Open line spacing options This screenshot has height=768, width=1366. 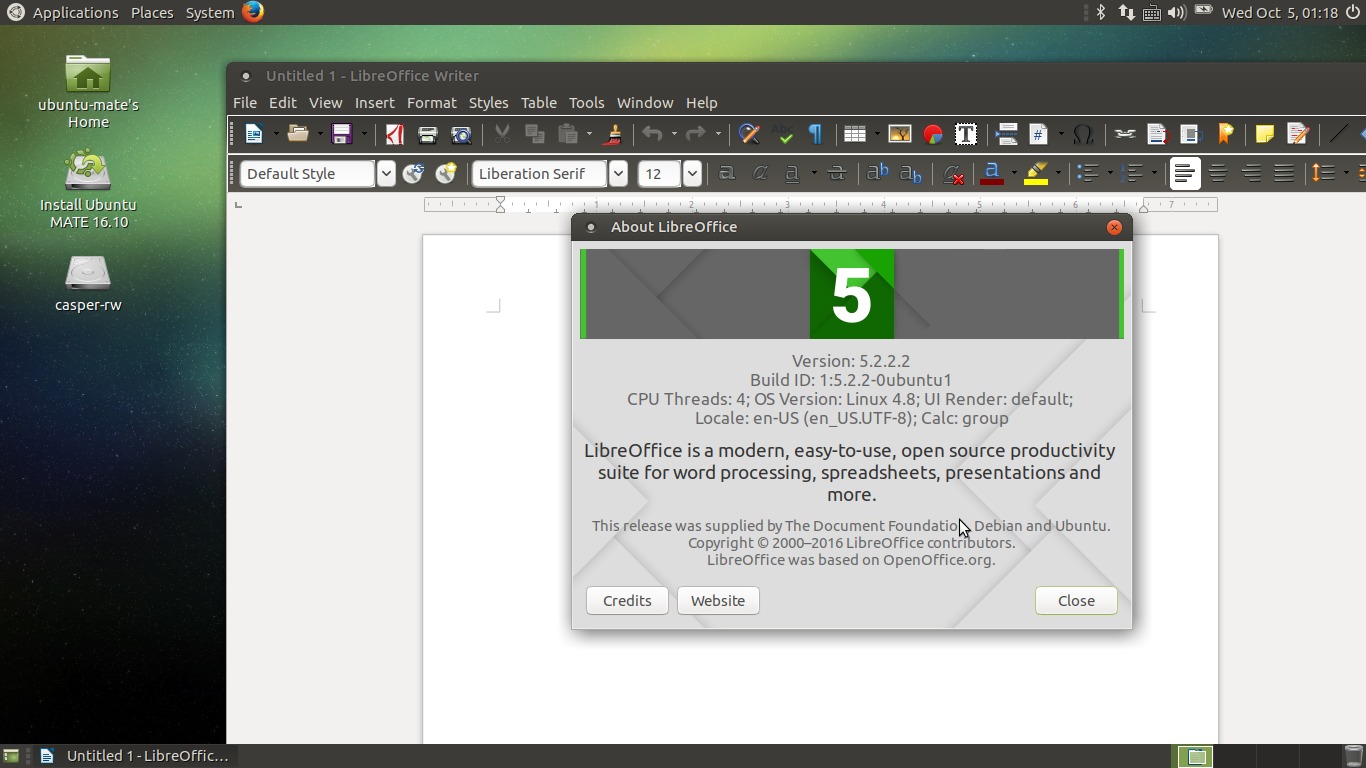click(1324, 173)
